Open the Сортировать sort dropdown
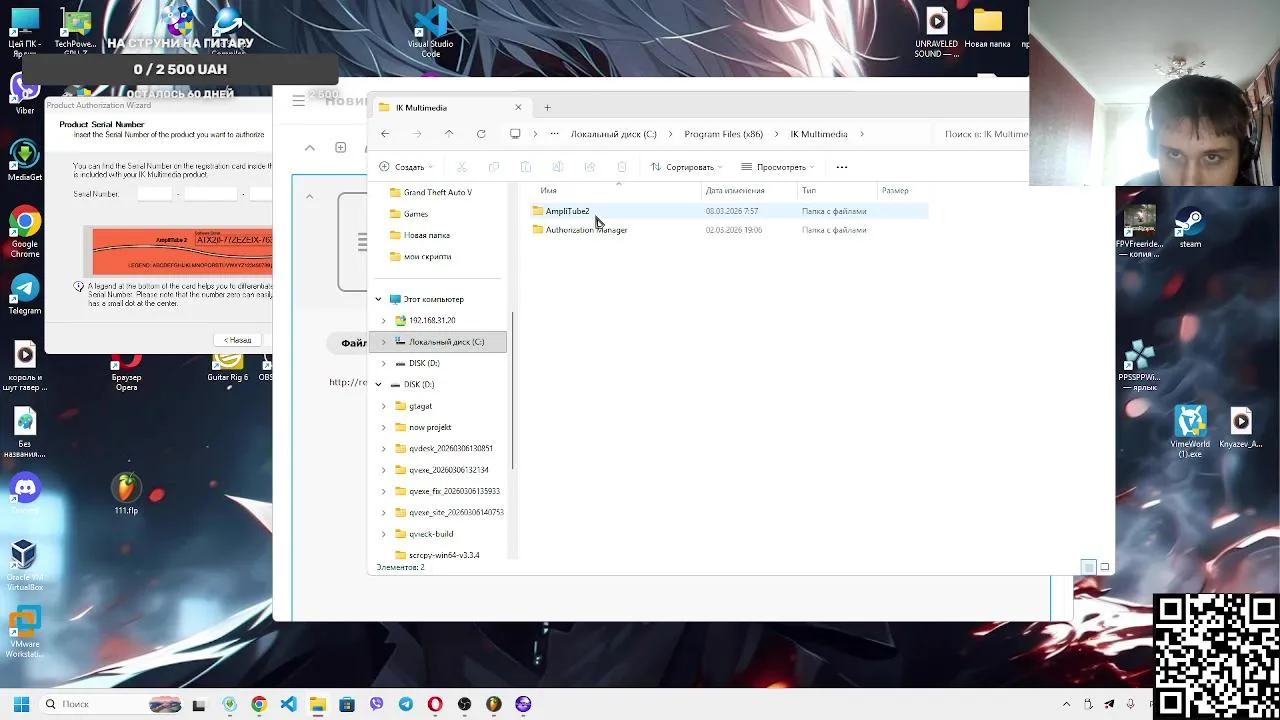 (686, 167)
